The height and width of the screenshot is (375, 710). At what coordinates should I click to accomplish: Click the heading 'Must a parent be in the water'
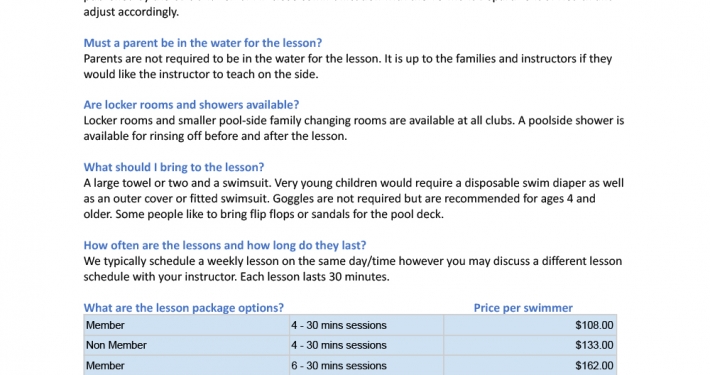click(x=202, y=43)
